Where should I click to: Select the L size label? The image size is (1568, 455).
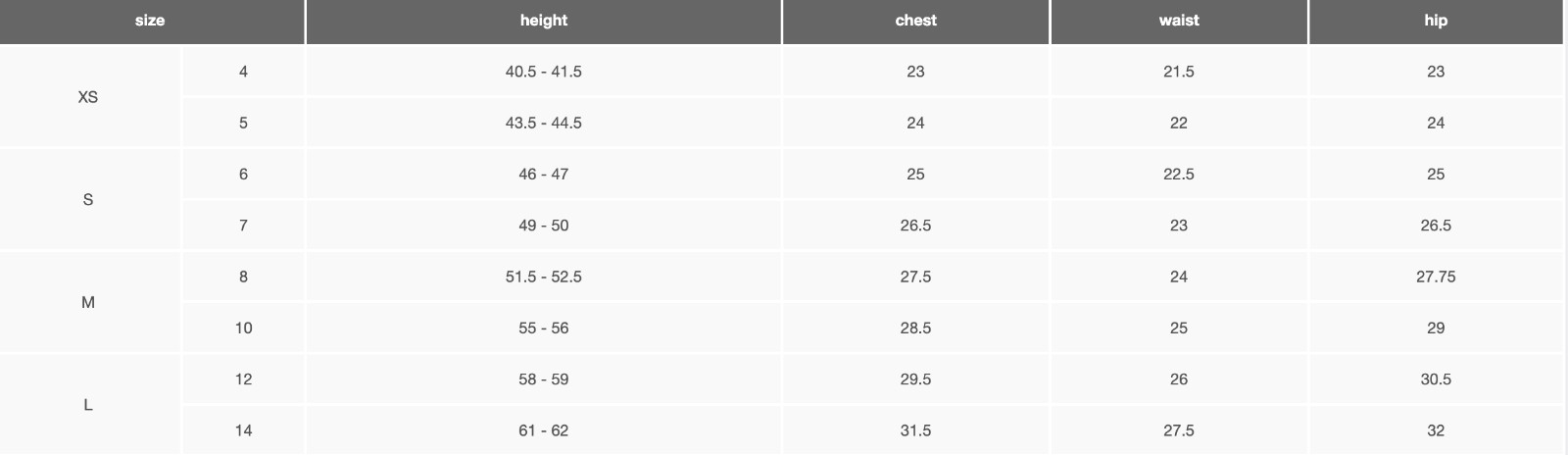tap(88, 405)
